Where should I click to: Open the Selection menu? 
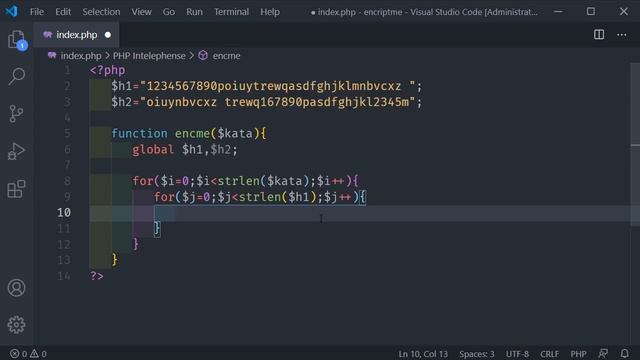[101, 12]
